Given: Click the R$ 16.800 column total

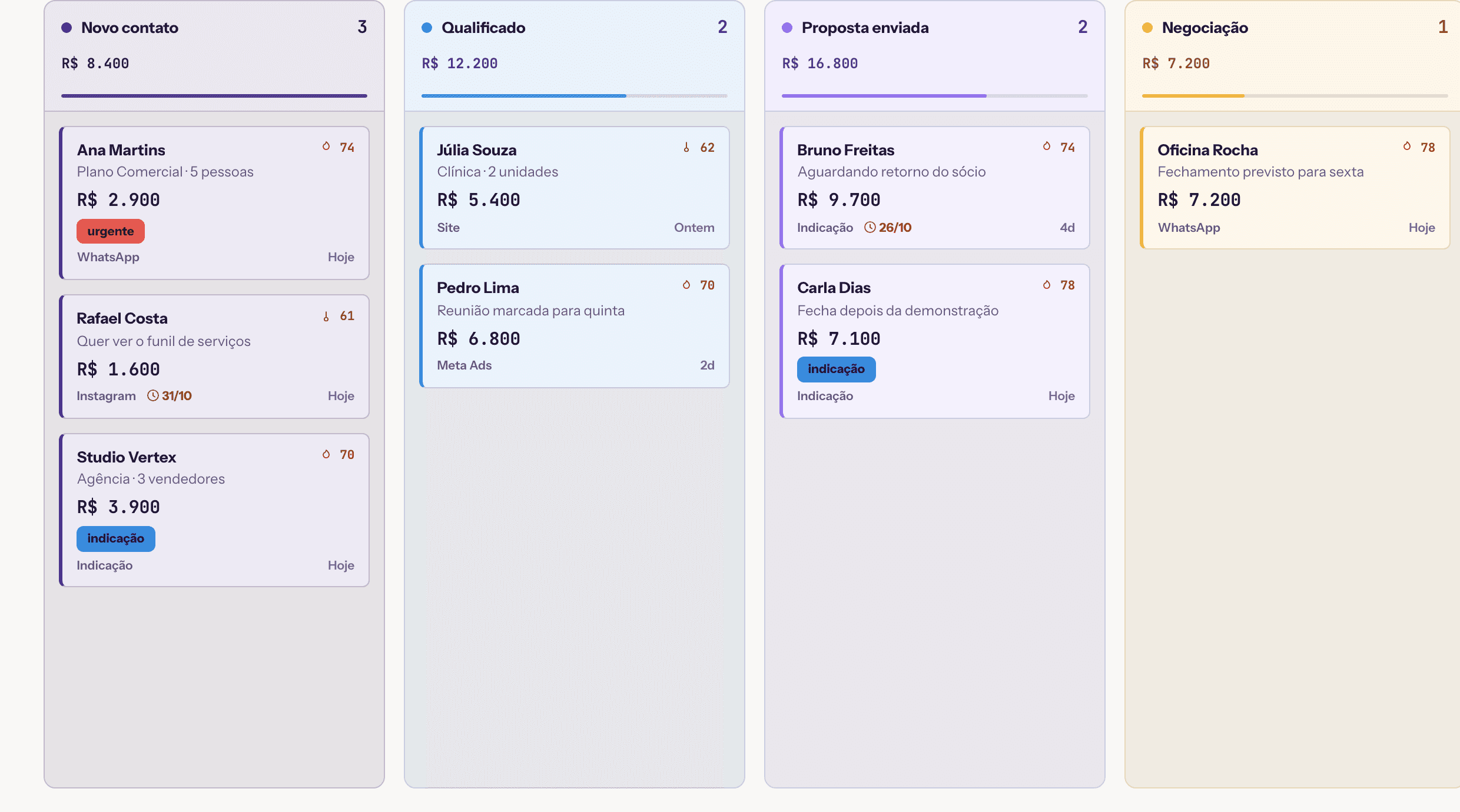Looking at the screenshot, I should click(820, 64).
